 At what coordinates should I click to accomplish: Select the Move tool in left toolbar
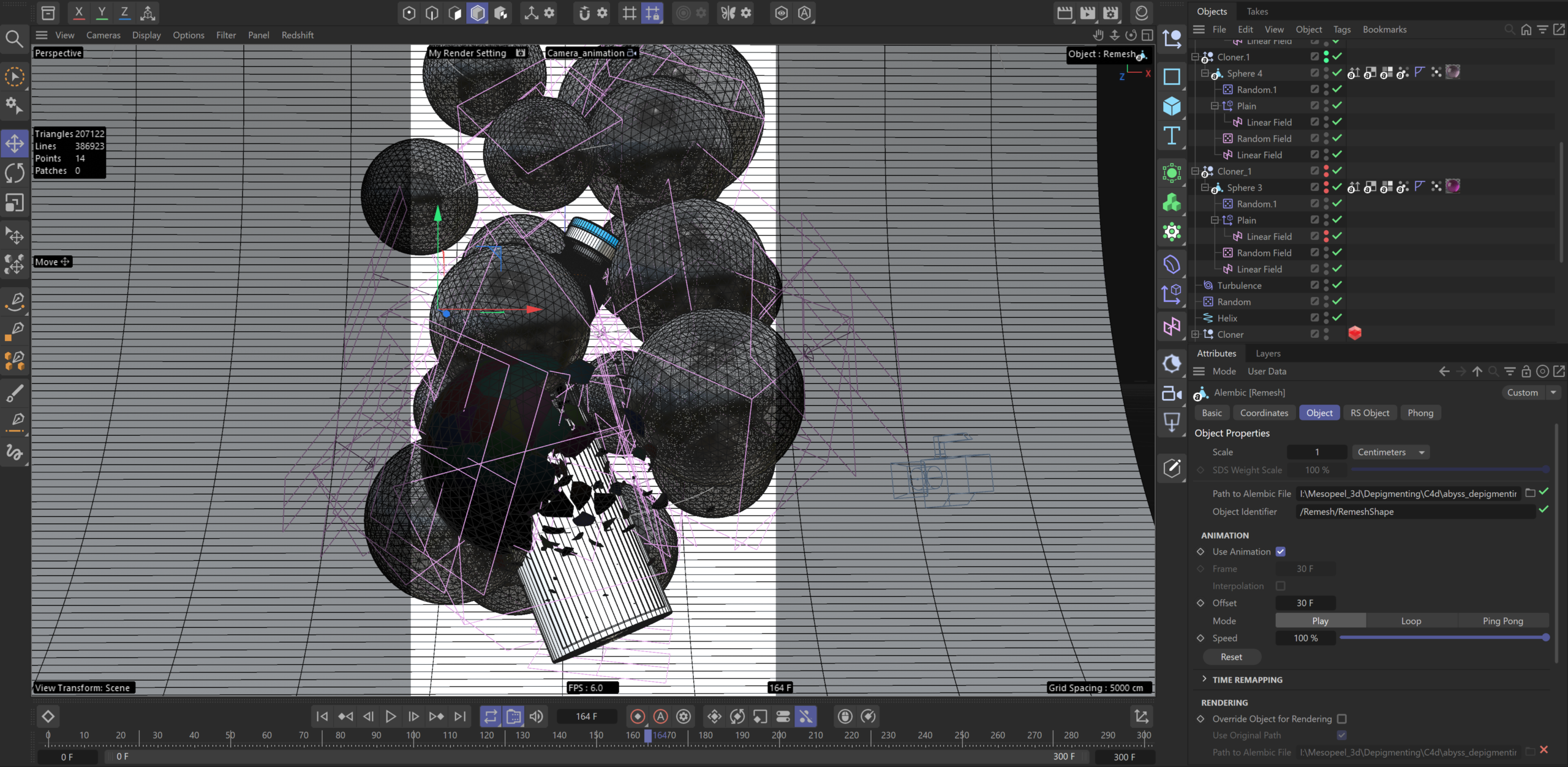(15, 144)
